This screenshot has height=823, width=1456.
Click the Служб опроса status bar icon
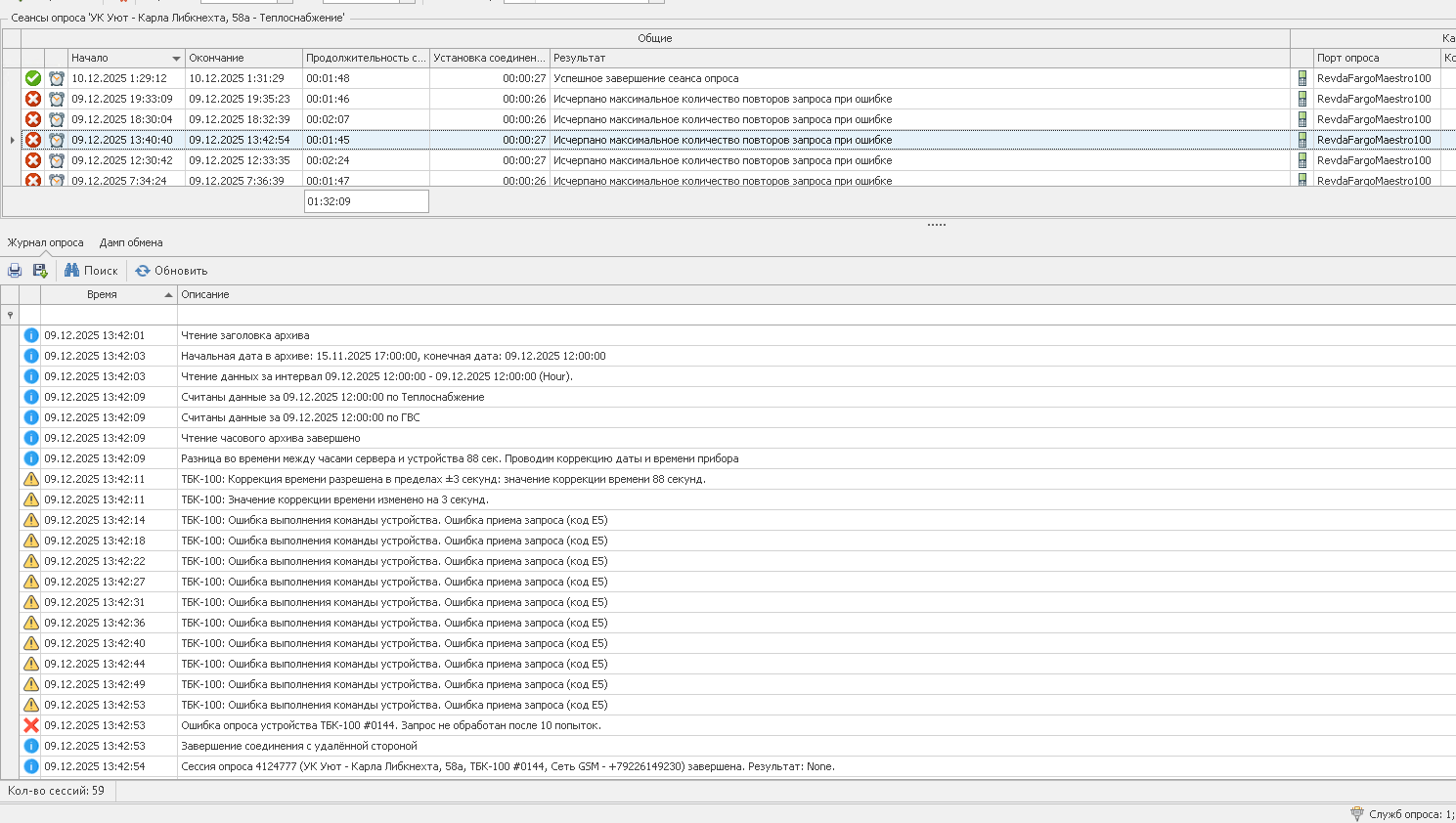[1357, 813]
